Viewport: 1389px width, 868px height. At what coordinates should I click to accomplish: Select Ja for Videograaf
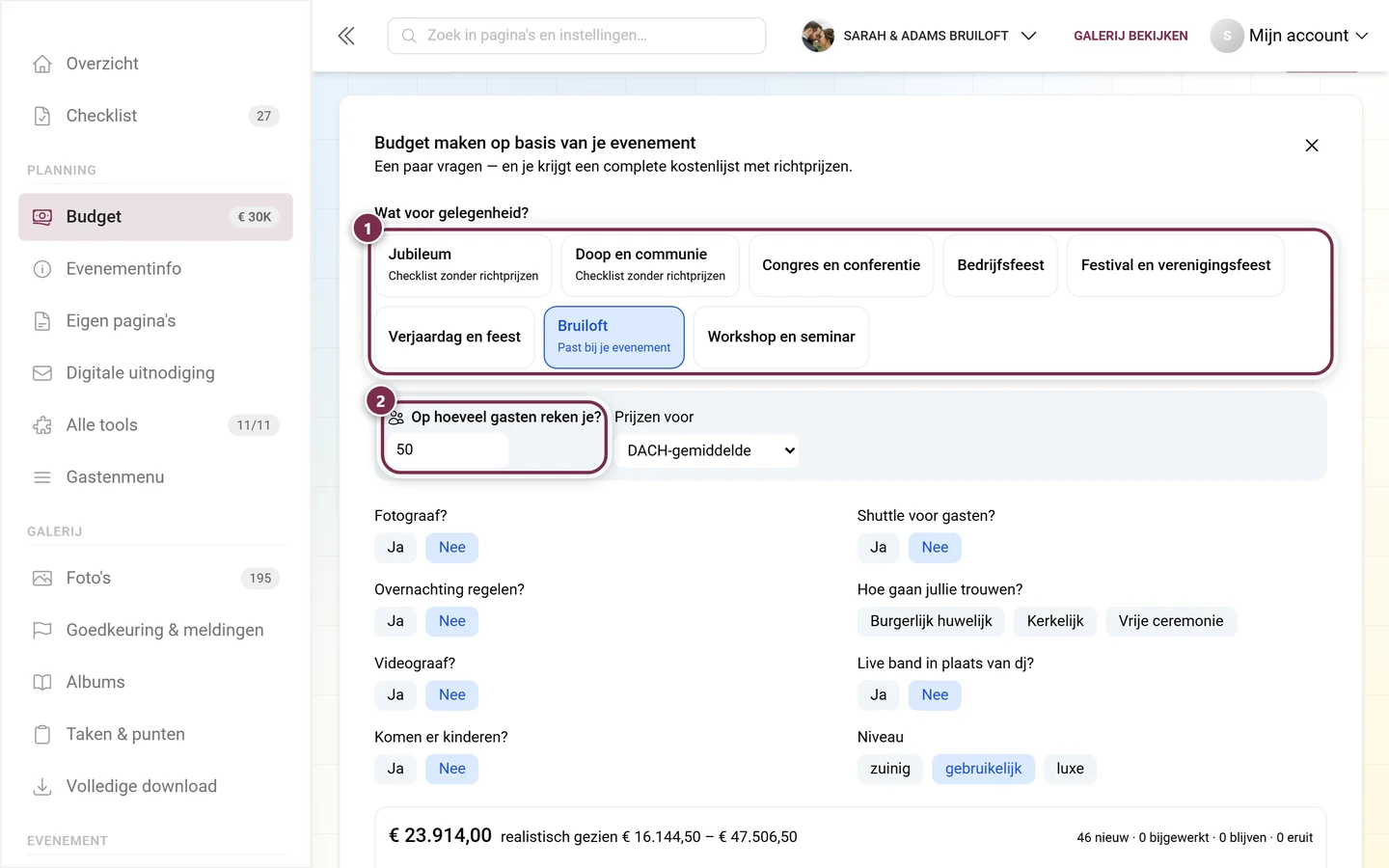click(x=395, y=695)
